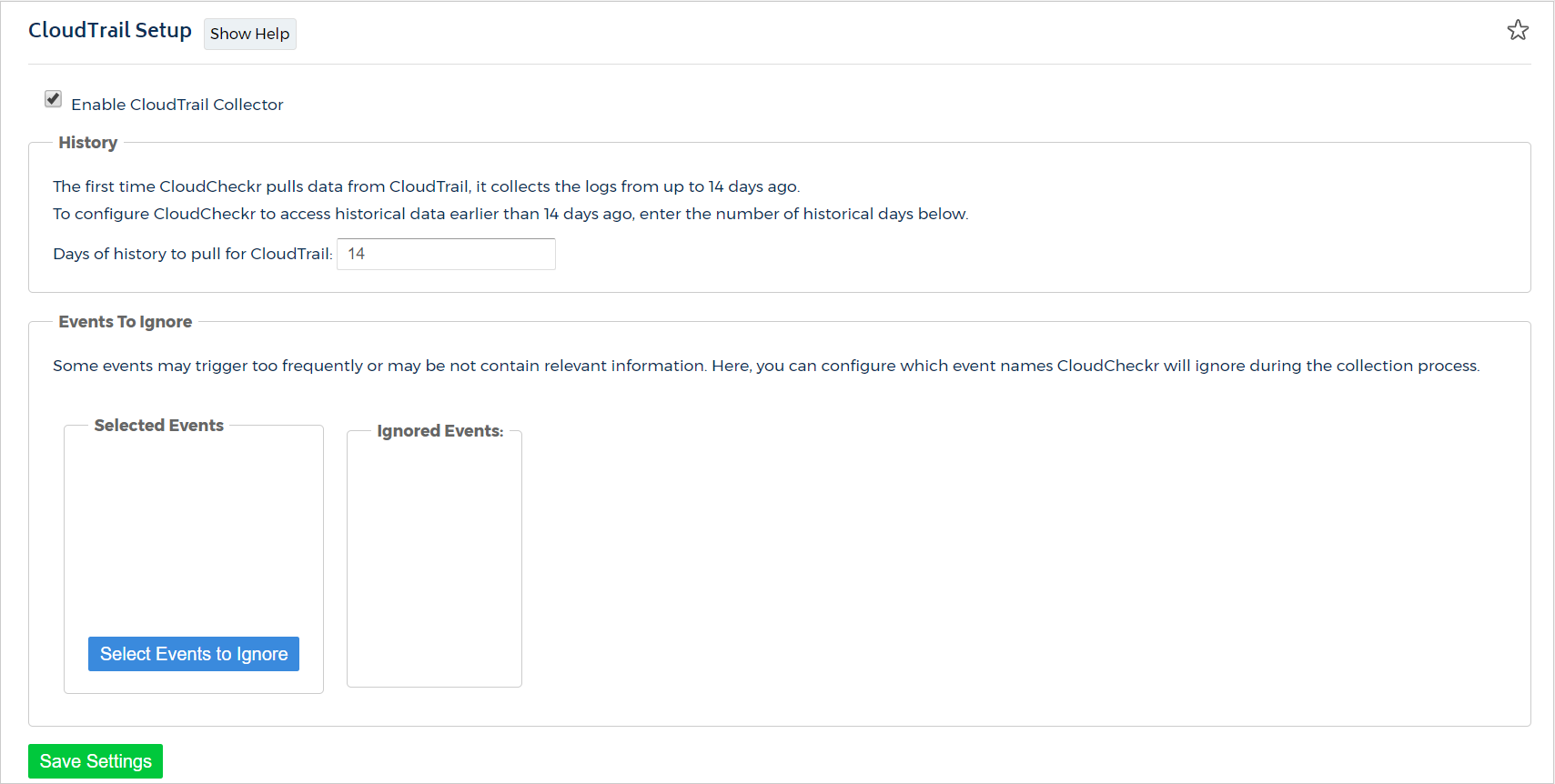
Task: Click Select Events to Ignore button
Action: 194,654
